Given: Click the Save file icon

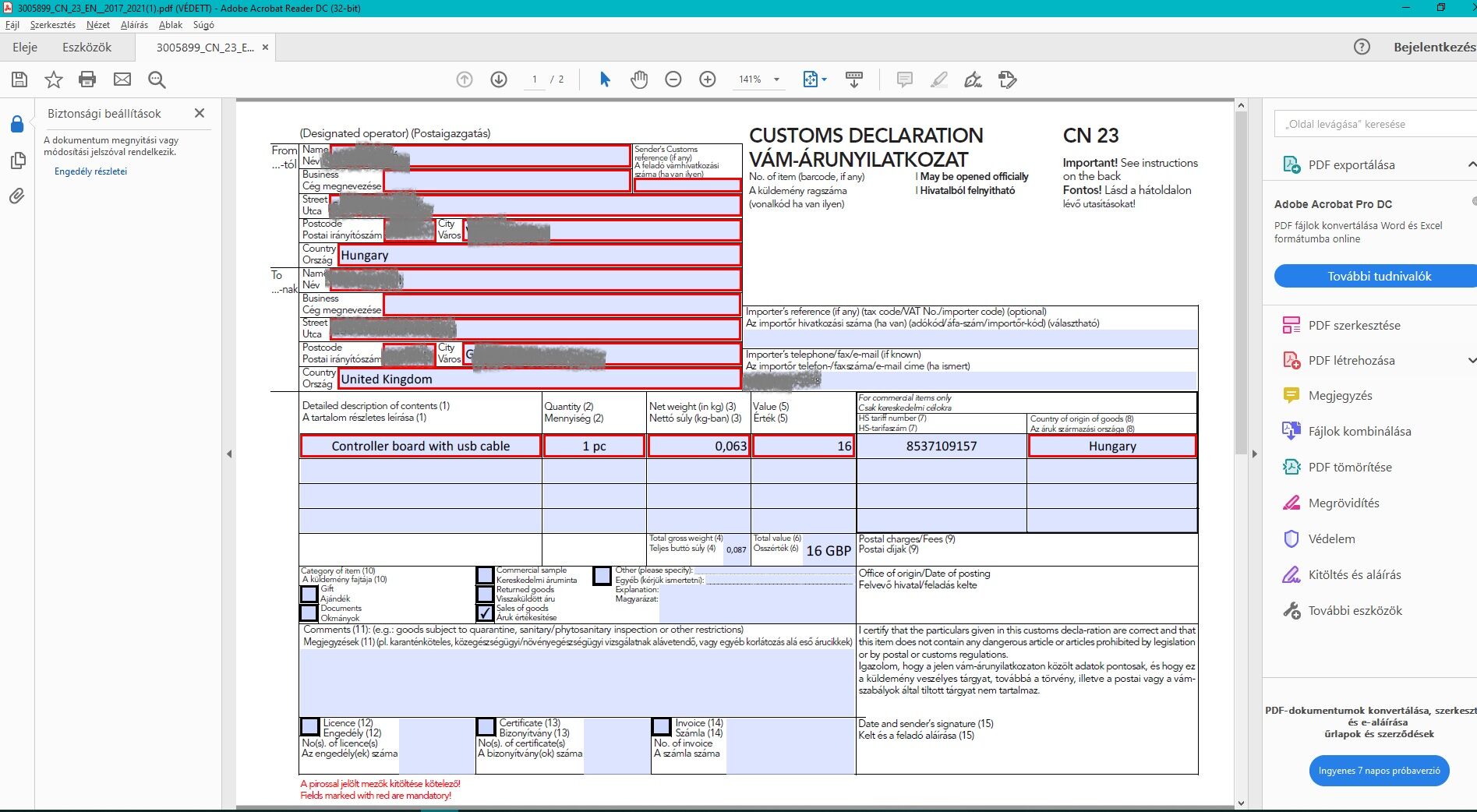Looking at the screenshot, I should pyautogui.click(x=19, y=79).
